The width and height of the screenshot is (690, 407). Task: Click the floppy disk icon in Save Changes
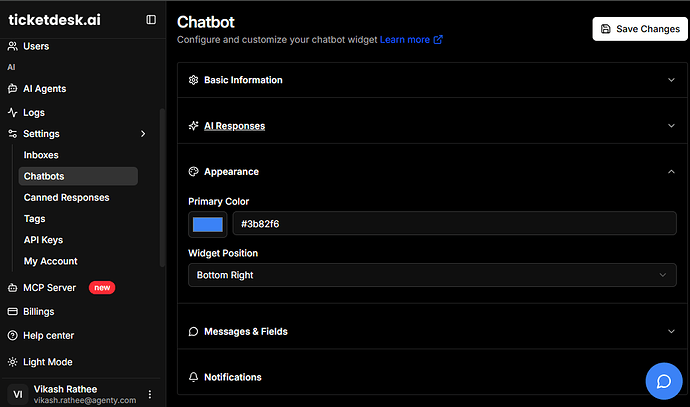click(x=606, y=29)
